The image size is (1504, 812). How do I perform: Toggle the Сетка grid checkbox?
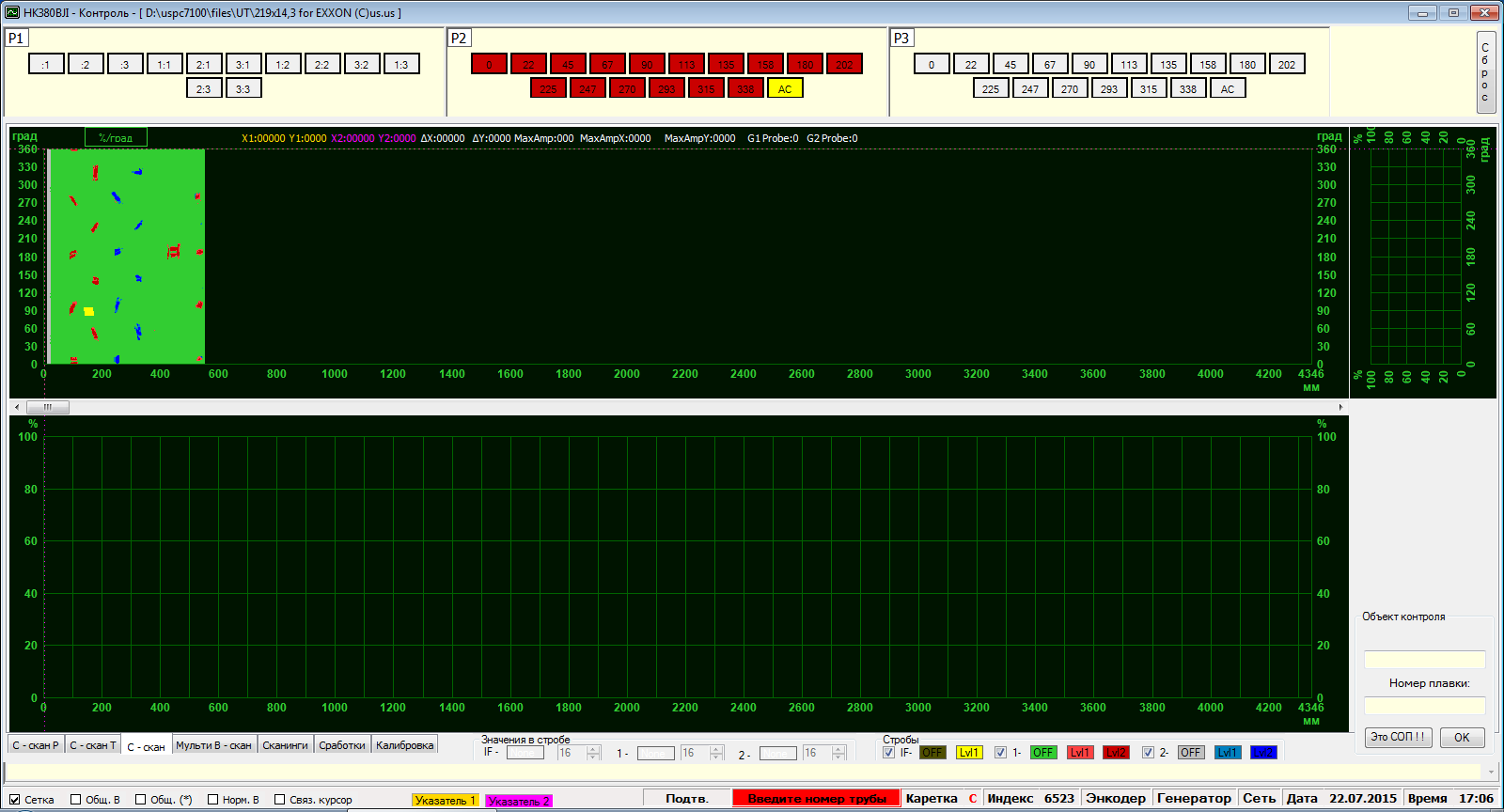[x=15, y=800]
